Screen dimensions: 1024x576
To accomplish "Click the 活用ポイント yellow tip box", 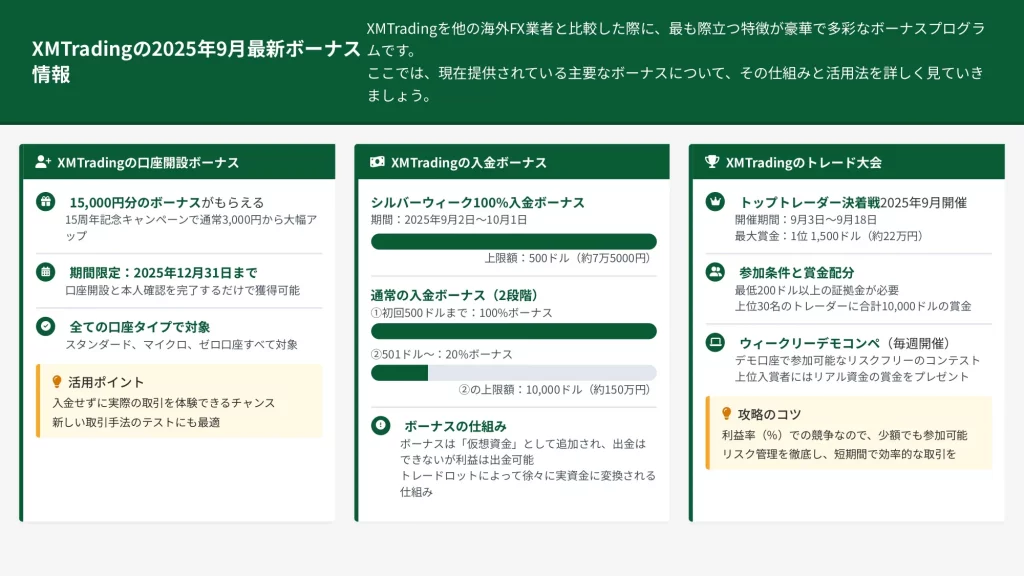I will point(180,401).
